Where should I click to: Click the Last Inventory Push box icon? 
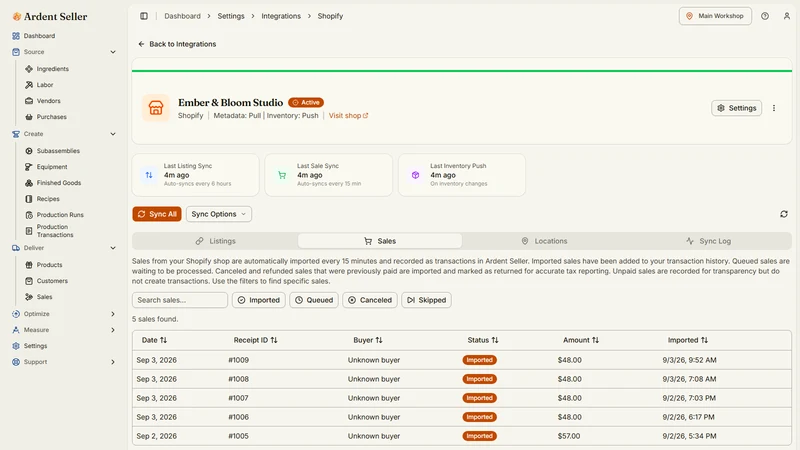click(x=415, y=175)
